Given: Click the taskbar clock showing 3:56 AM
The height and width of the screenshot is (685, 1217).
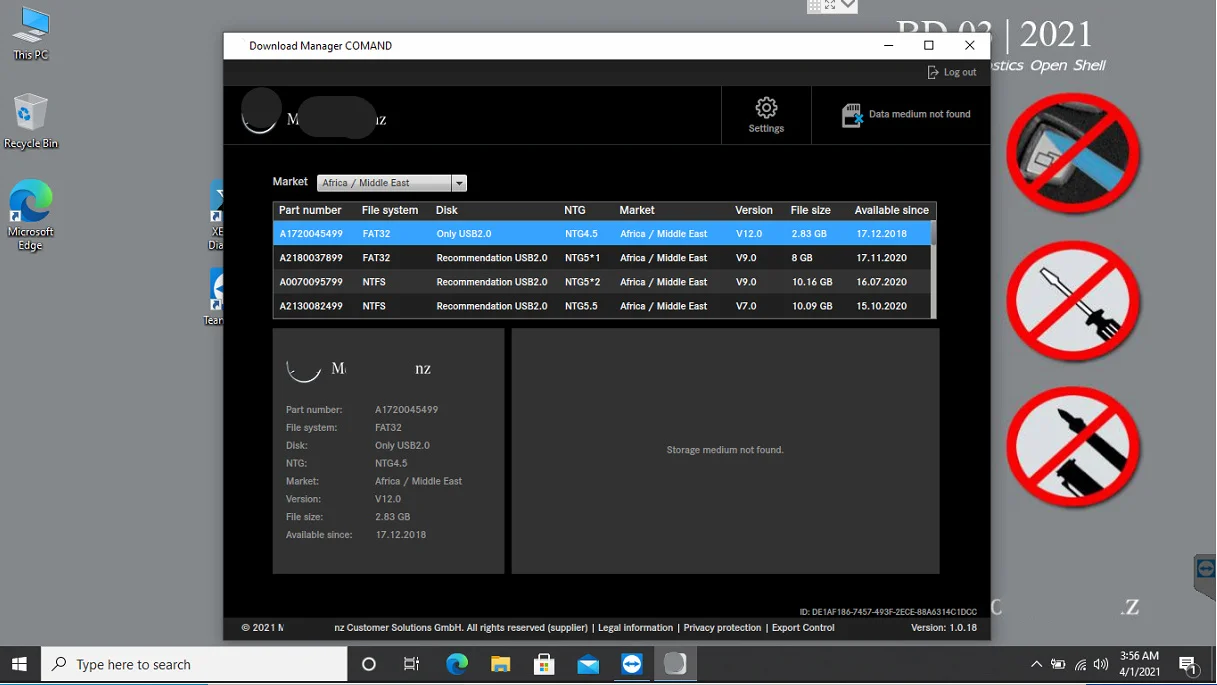Looking at the screenshot, I should click(x=1140, y=664).
